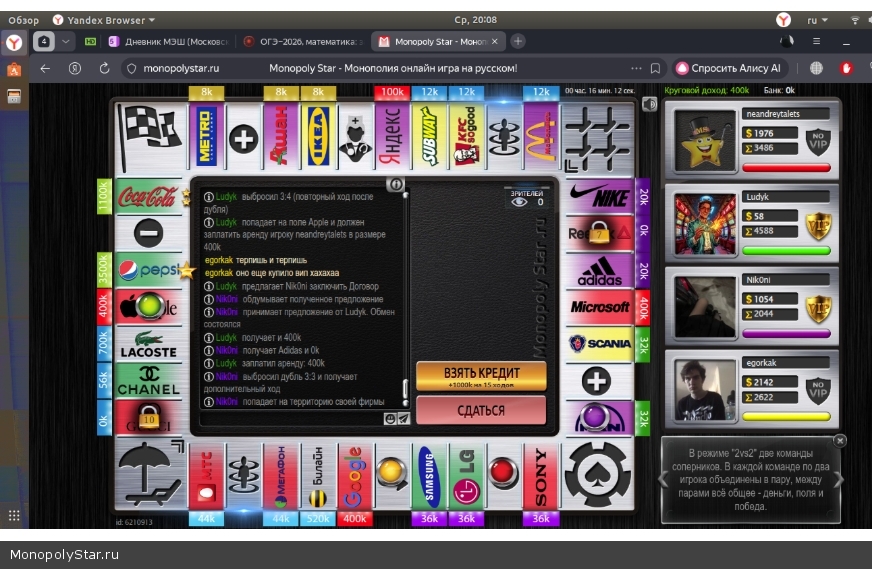Select the McDonald's property cell
This screenshot has height=569, width=872.
540,137
